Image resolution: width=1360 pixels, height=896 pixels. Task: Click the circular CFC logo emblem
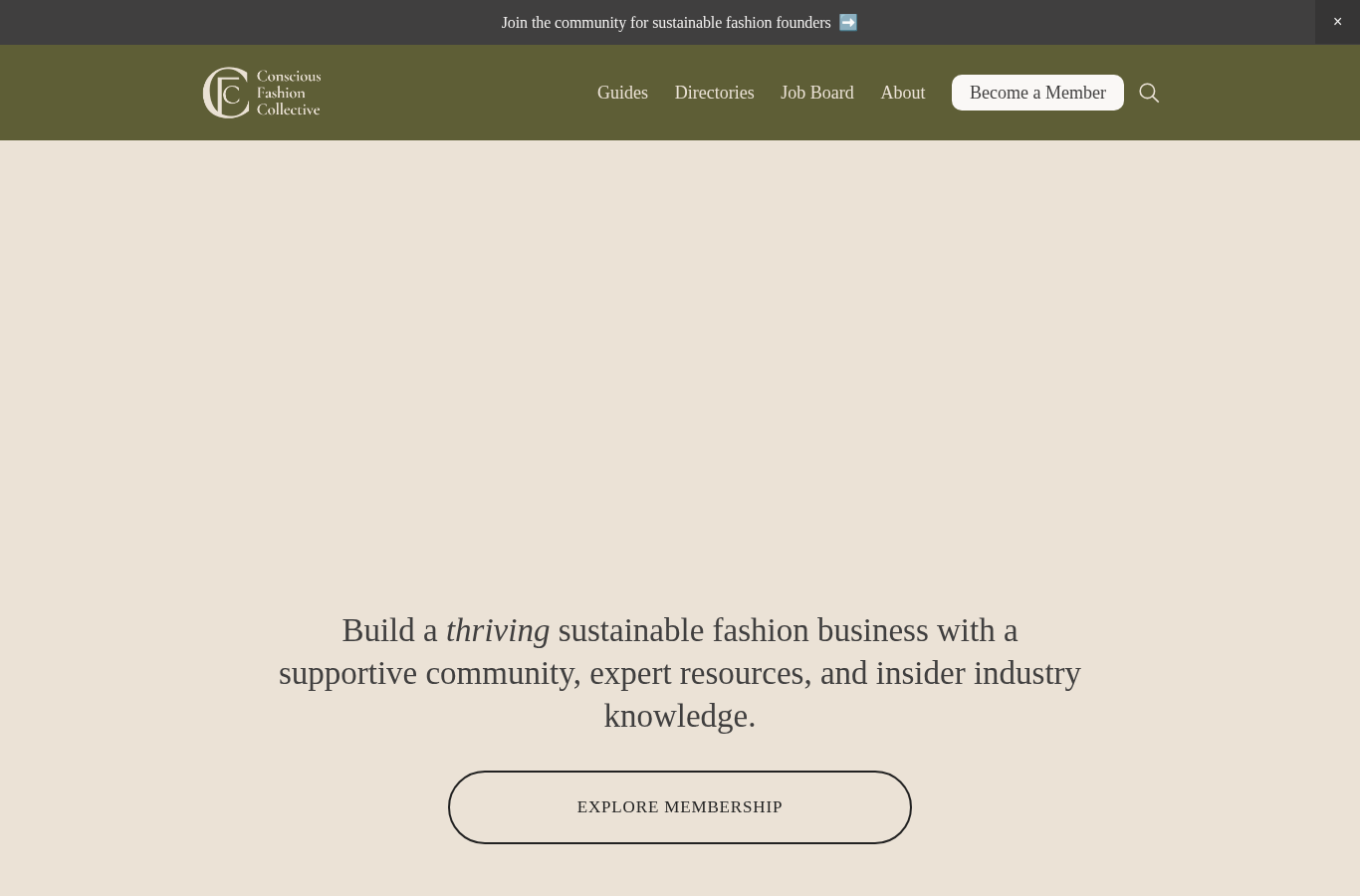226,93
